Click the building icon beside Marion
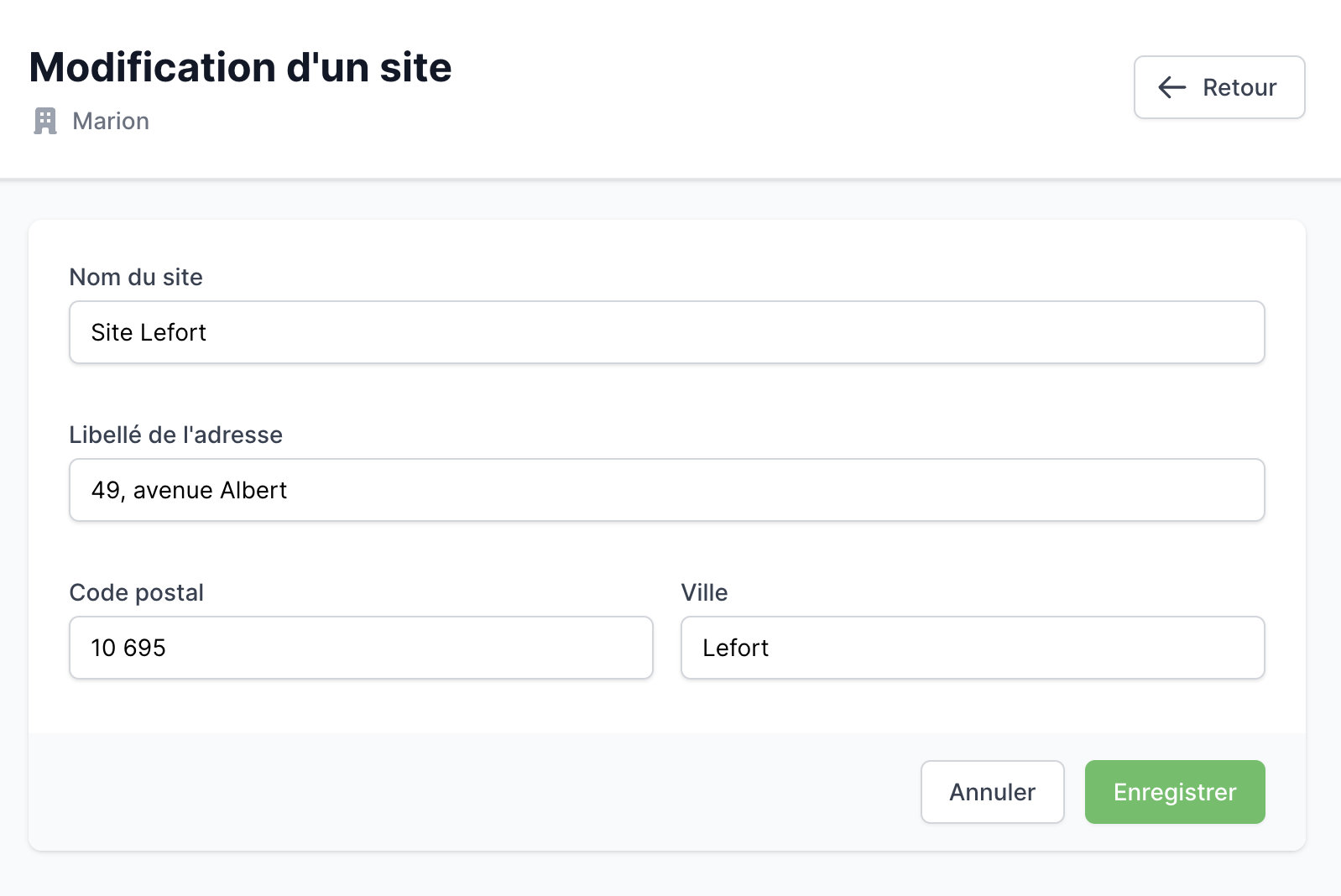The width and height of the screenshot is (1341, 896). tap(45, 121)
